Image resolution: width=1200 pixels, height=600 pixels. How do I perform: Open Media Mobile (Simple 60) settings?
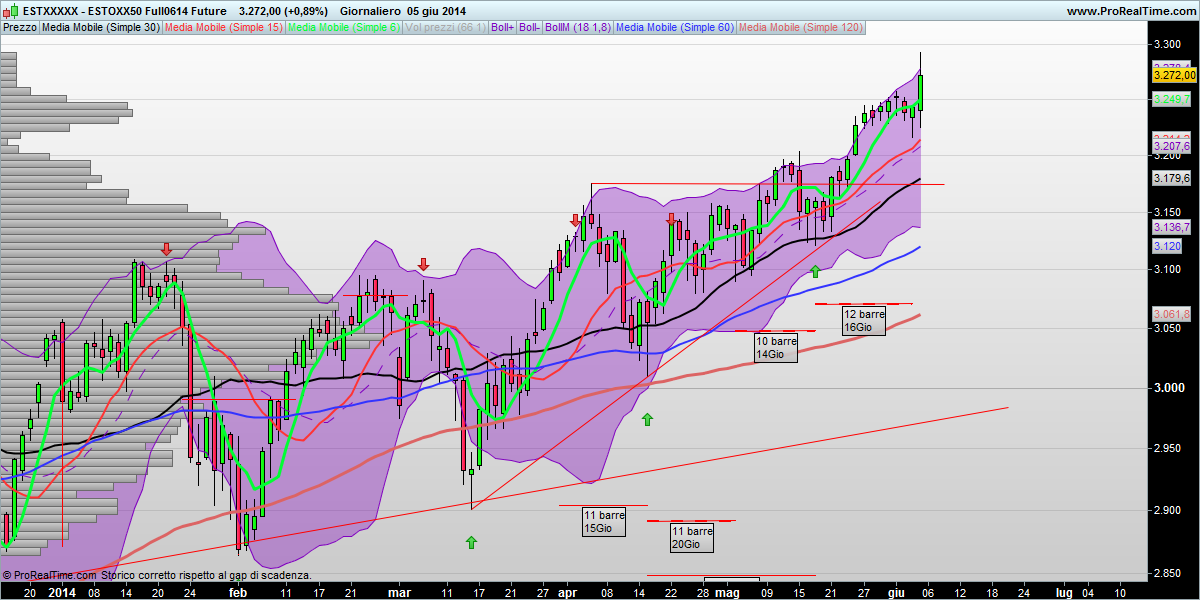click(675, 28)
